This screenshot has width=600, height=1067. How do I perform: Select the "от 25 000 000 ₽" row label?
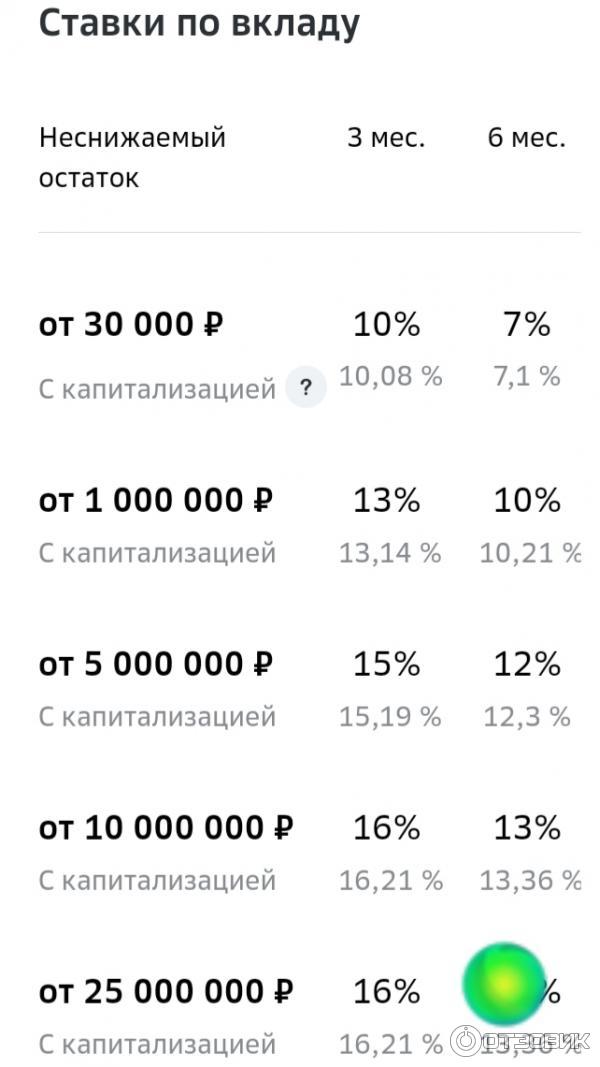[x=166, y=993]
